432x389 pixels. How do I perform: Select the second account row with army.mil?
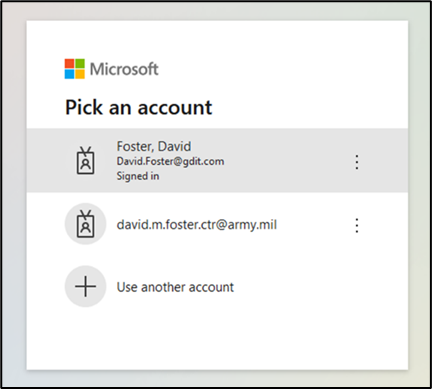click(217, 224)
